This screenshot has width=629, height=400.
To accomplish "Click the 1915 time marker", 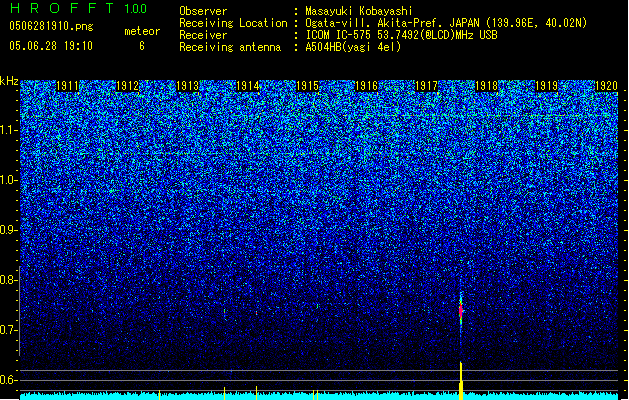I will pos(307,86).
